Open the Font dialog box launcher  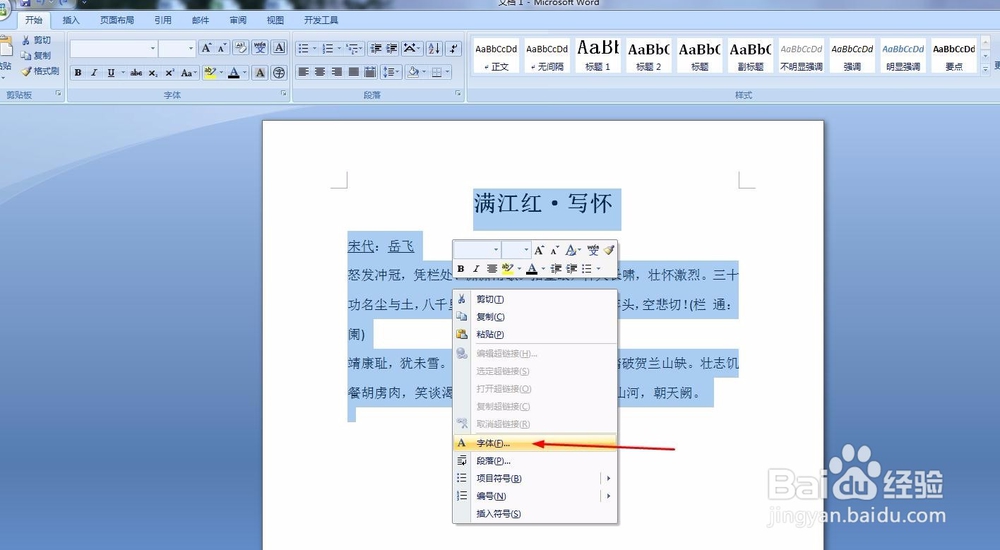284,94
